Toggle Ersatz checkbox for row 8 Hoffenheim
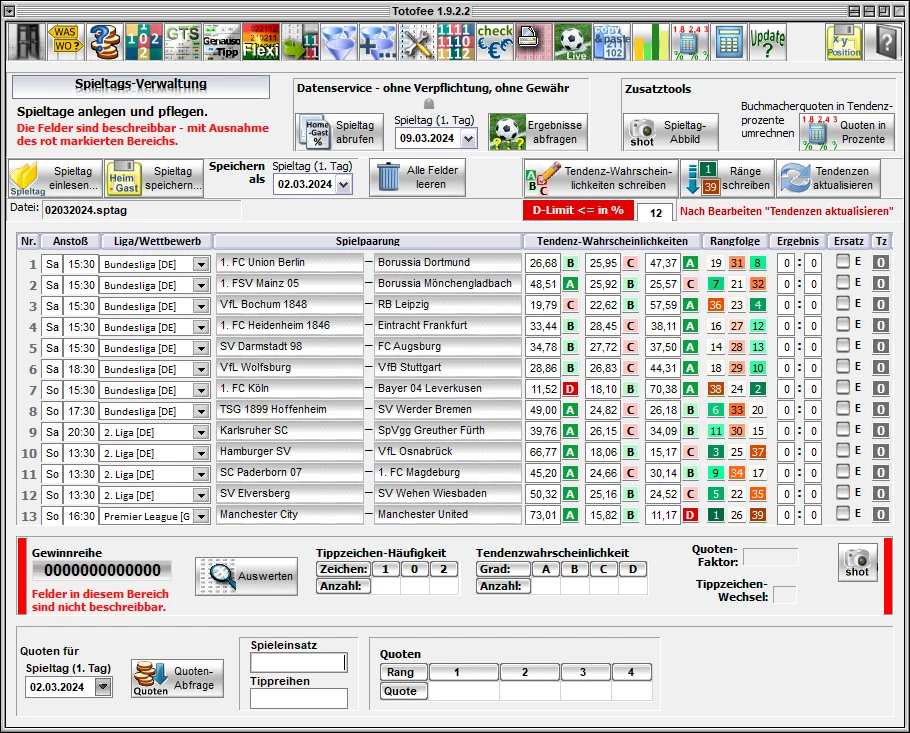The height and width of the screenshot is (733, 910). click(843, 409)
